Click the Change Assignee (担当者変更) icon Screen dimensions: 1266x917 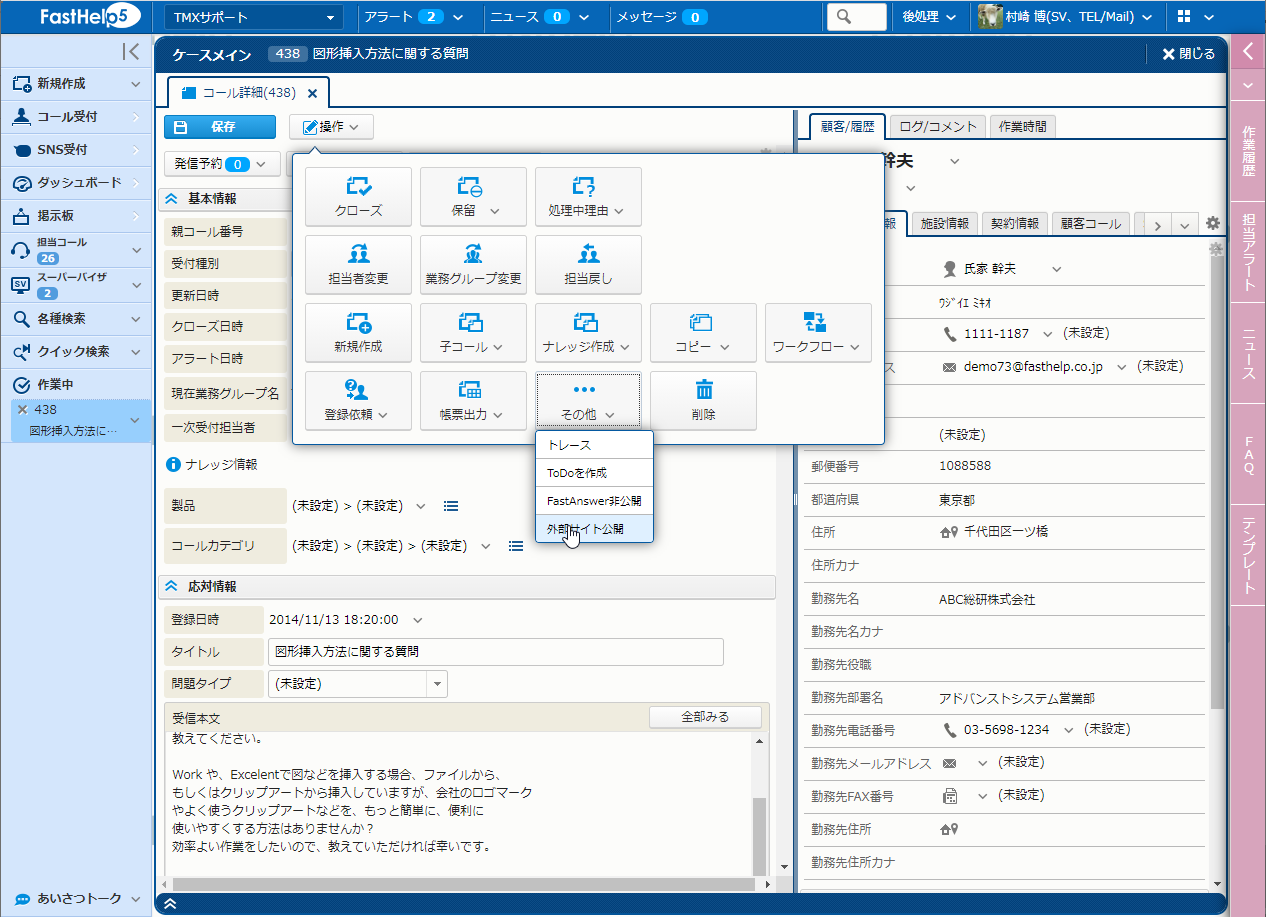coord(358,255)
